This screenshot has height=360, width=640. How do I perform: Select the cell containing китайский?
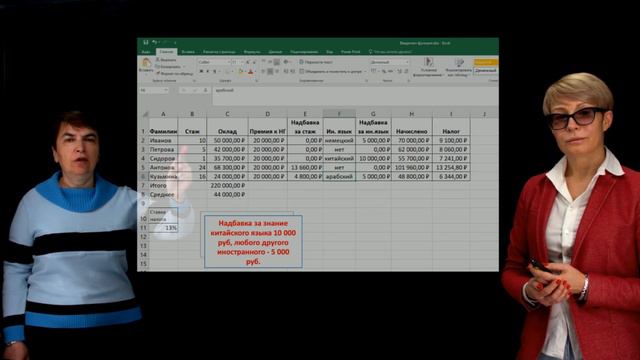click(339, 158)
